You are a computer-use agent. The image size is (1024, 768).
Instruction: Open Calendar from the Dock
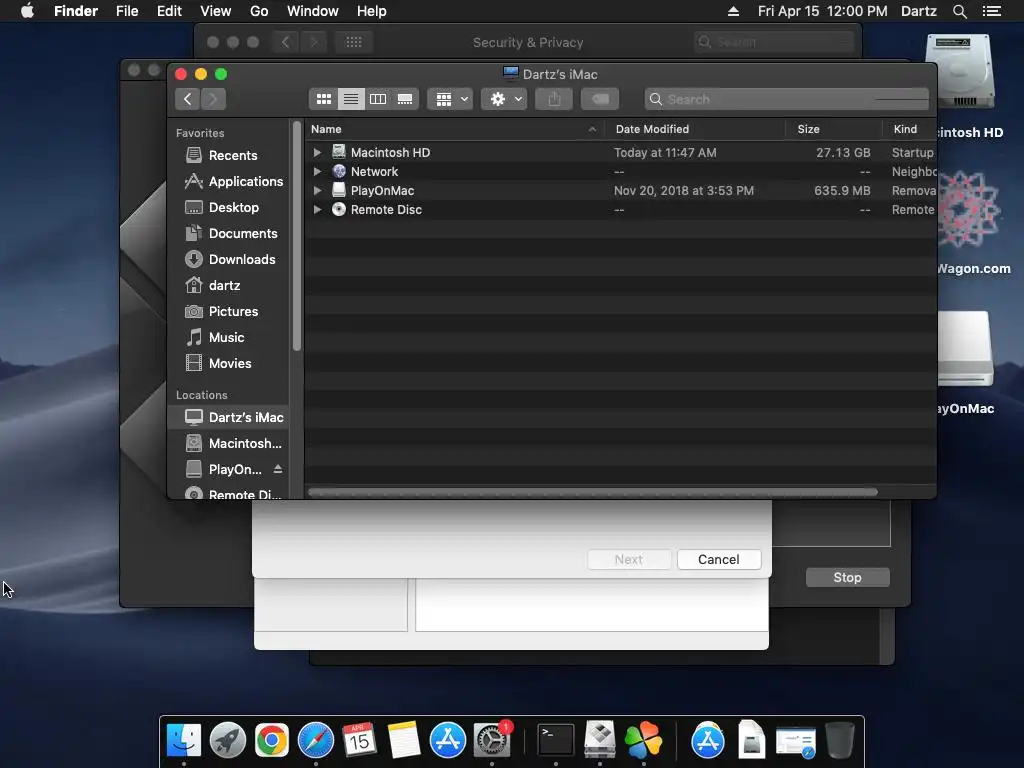[x=359, y=740]
